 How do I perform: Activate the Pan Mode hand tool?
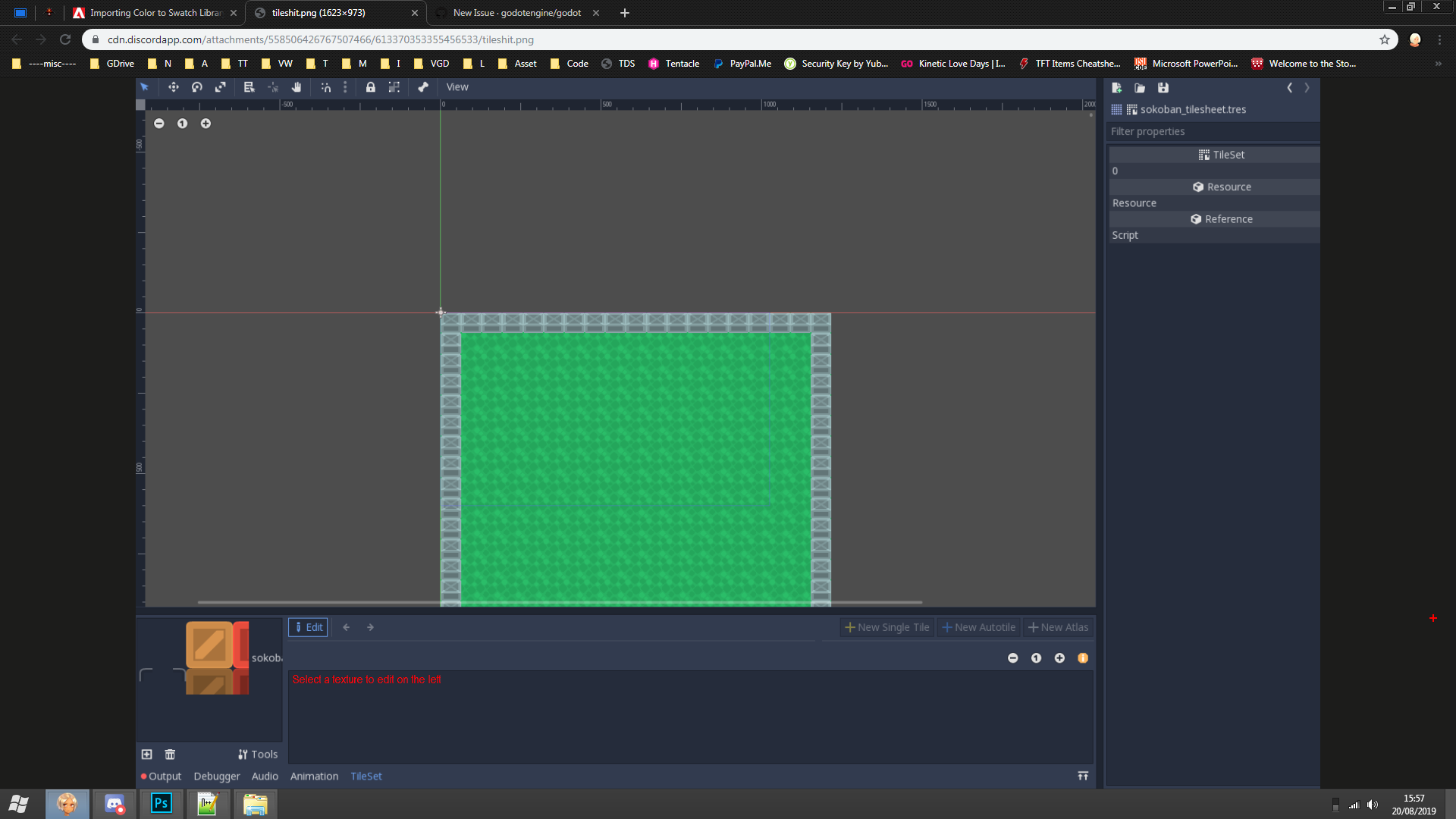(297, 87)
